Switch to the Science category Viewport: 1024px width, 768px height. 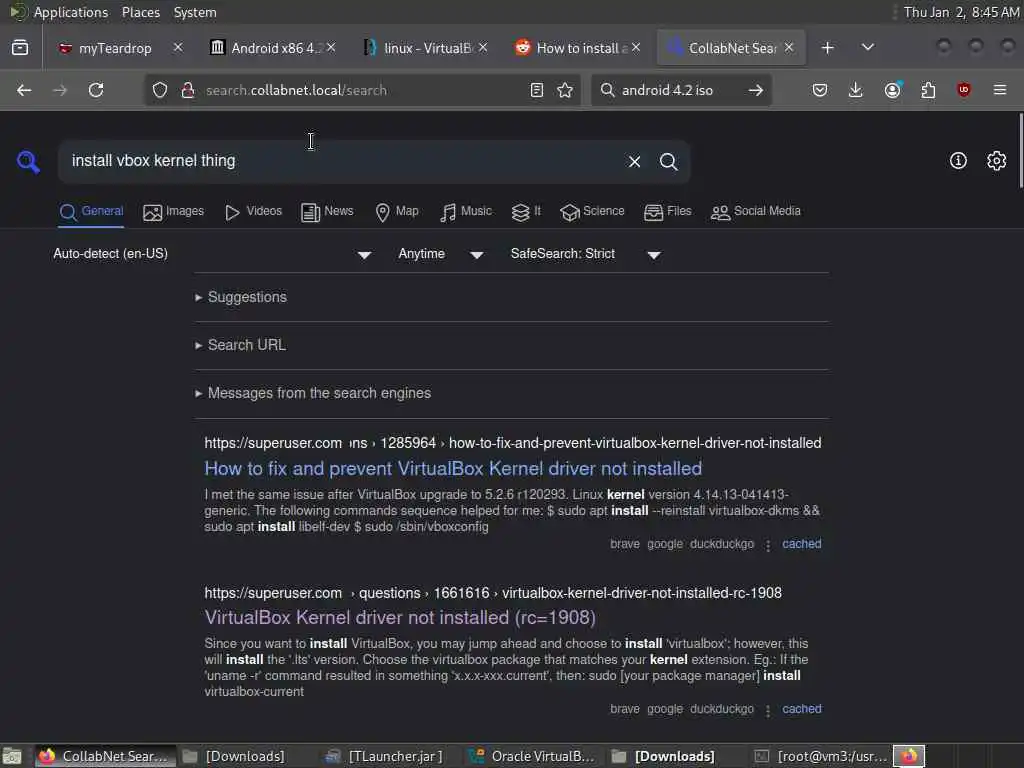[x=592, y=212]
